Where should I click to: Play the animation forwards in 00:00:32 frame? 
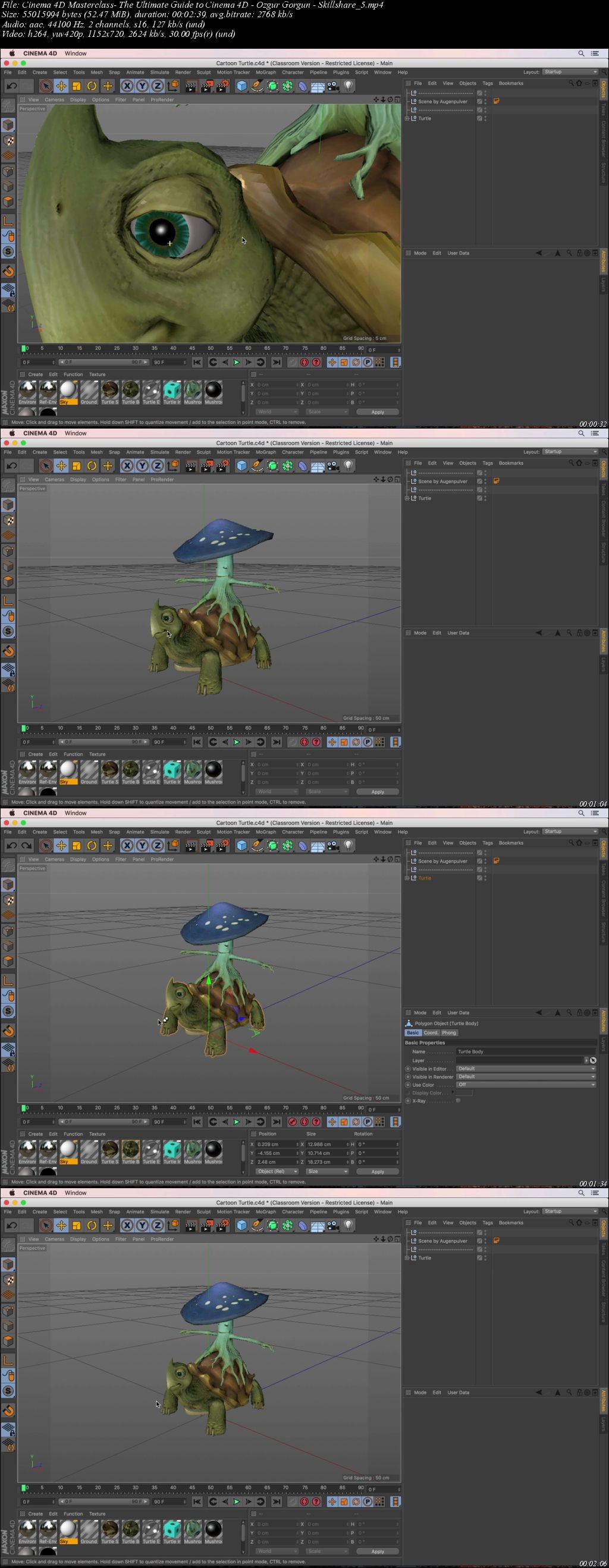click(x=236, y=362)
